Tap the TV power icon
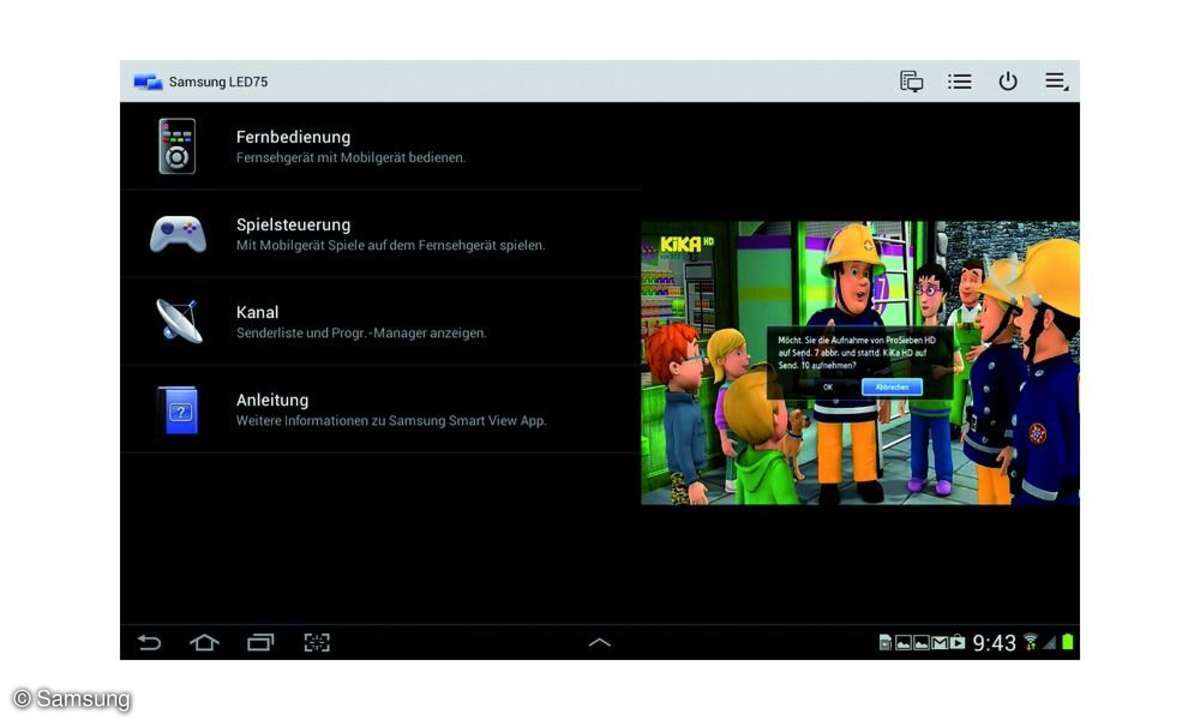The width and height of the screenshot is (1200, 720). [1008, 82]
